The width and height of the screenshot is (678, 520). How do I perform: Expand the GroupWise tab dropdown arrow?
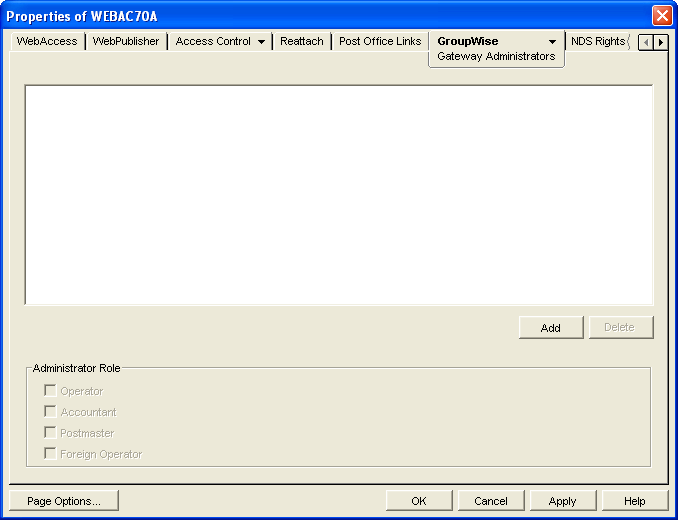[552, 42]
